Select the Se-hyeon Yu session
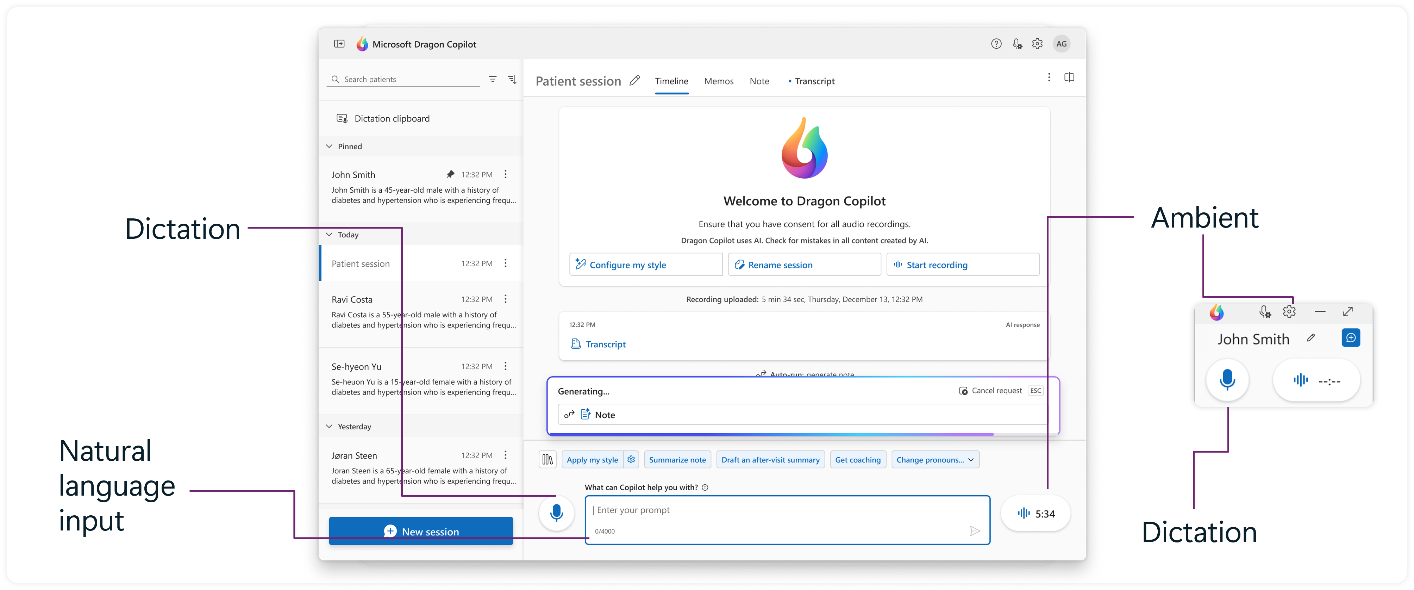Screen dimensions: 1414x590 coord(421,380)
